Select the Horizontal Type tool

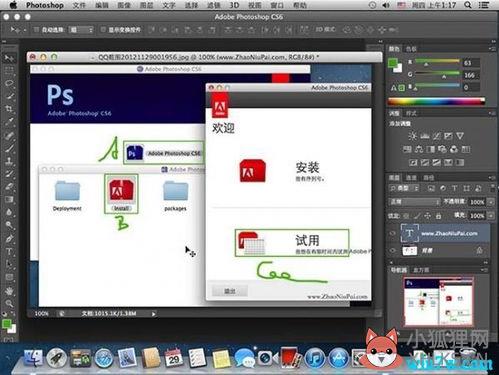pyautogui.click(x=9, y=252)
